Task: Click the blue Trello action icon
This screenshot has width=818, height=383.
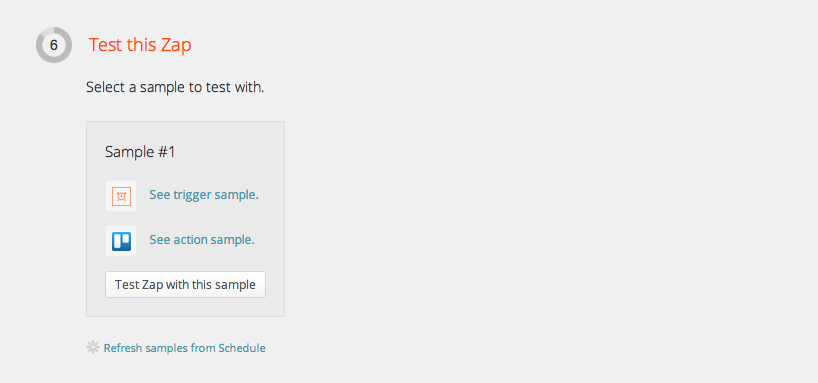Action: pyautogui.click(x=121, y=241)
